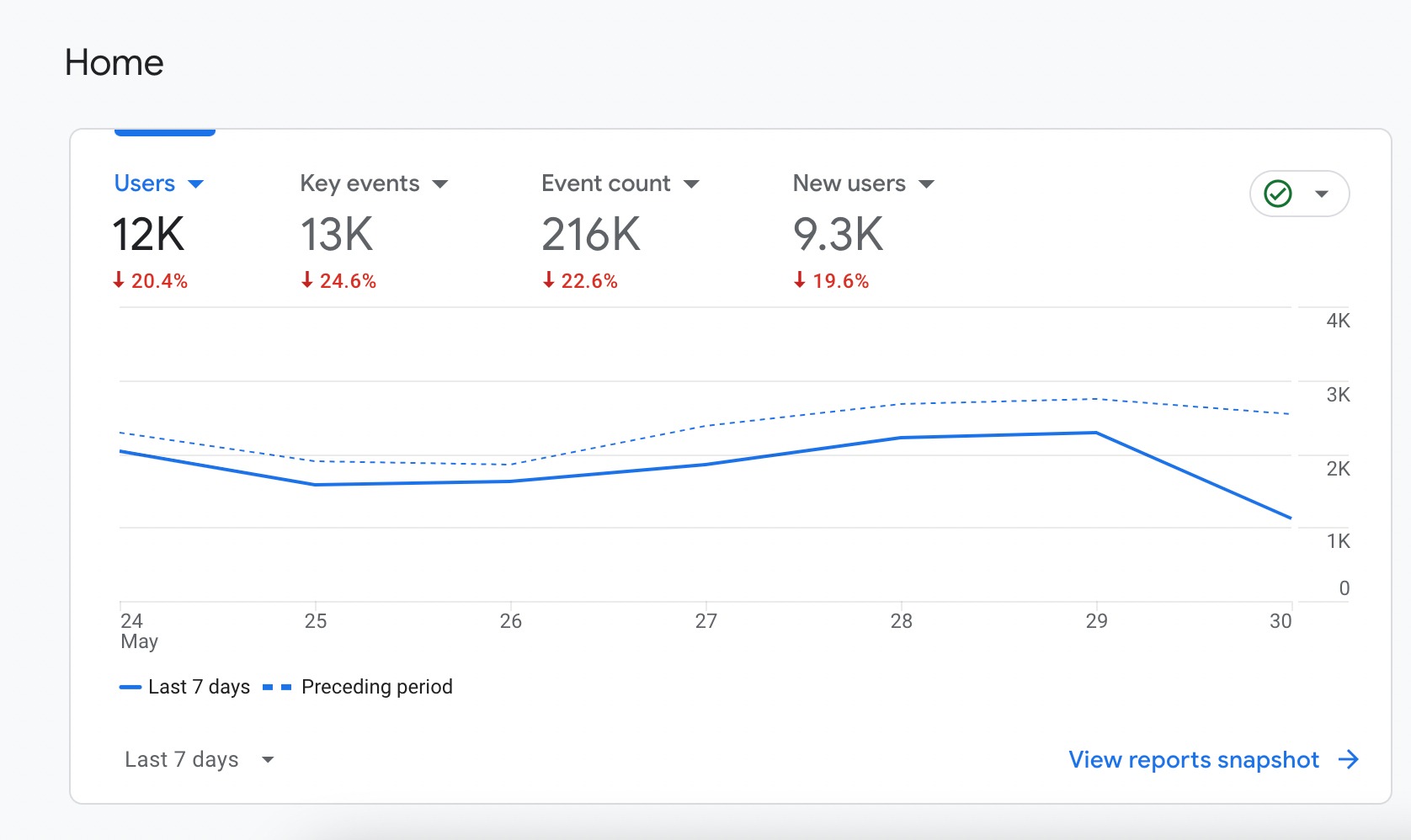Click the arrow icon beside View reports snapshot
Image resolution: width=1411 pixels, height=840 pixels.
tap(1349, 759)
